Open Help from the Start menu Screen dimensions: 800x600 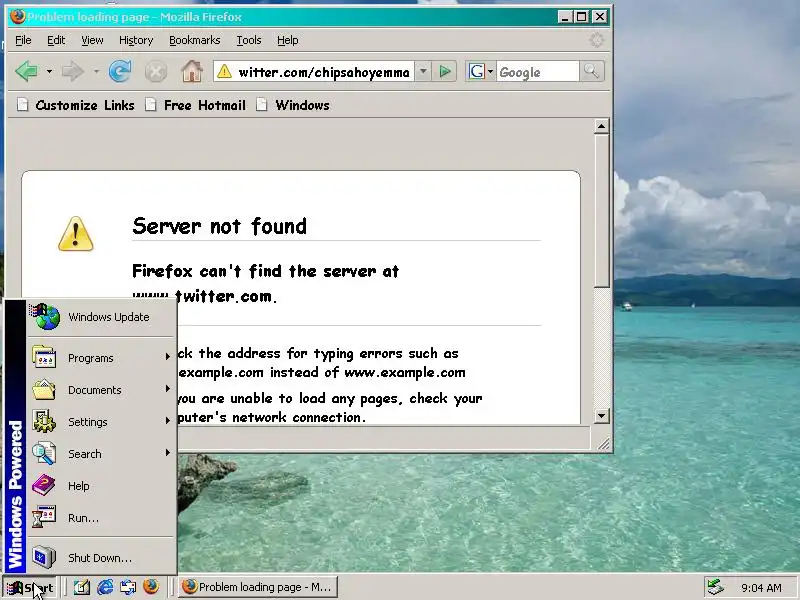point(102,486)
